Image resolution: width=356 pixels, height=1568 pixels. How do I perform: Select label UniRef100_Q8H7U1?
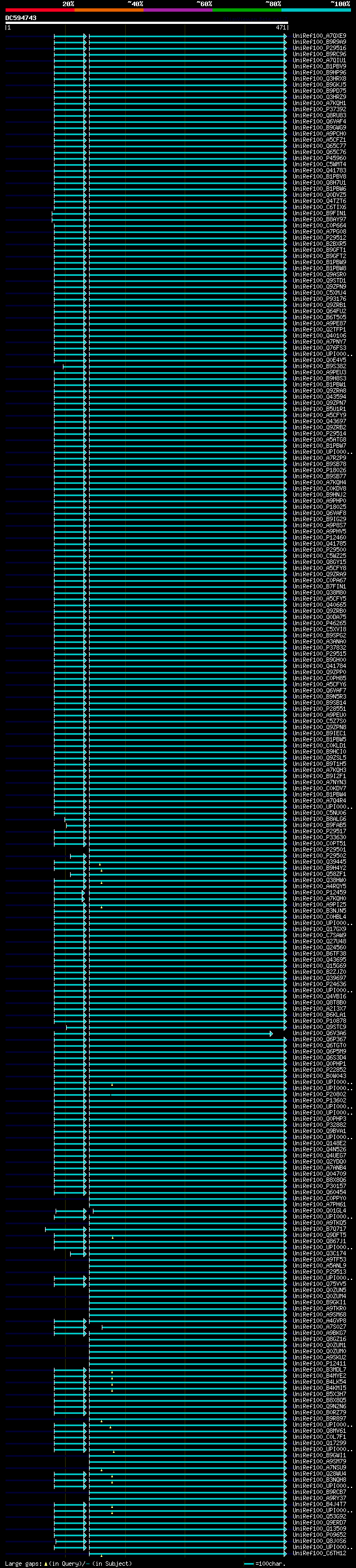[319, 182]
